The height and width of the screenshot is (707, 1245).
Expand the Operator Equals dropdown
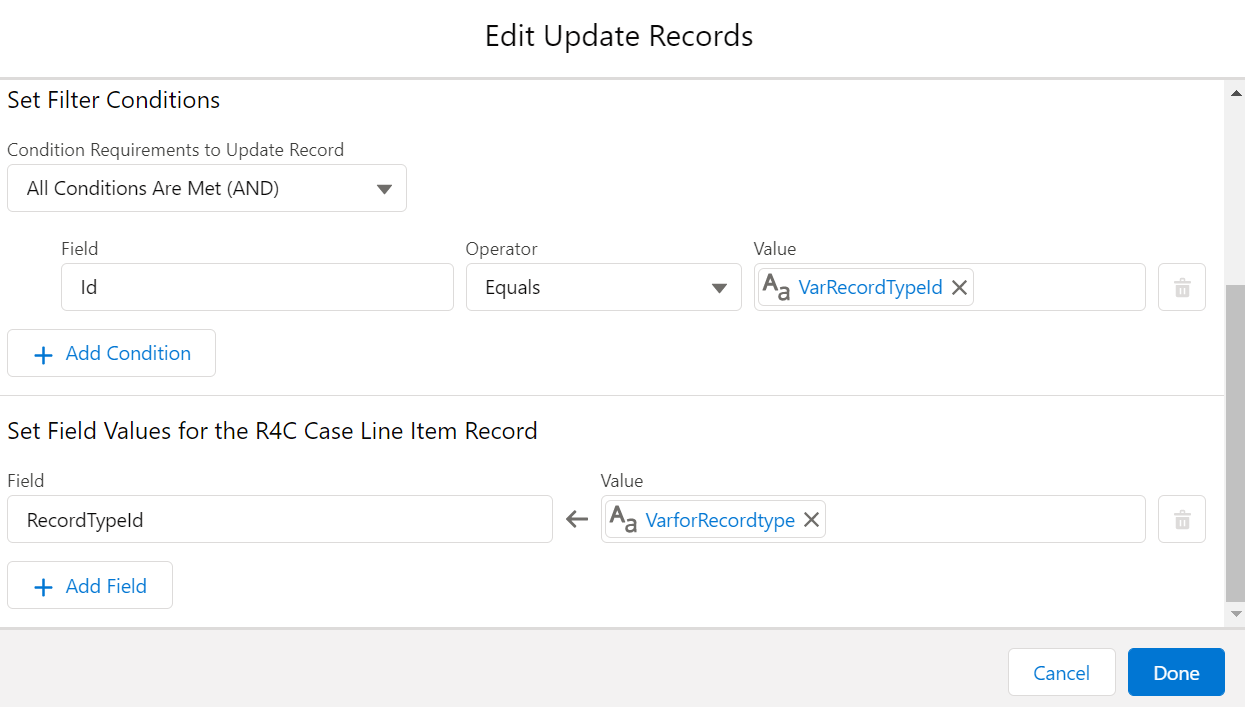603,288
